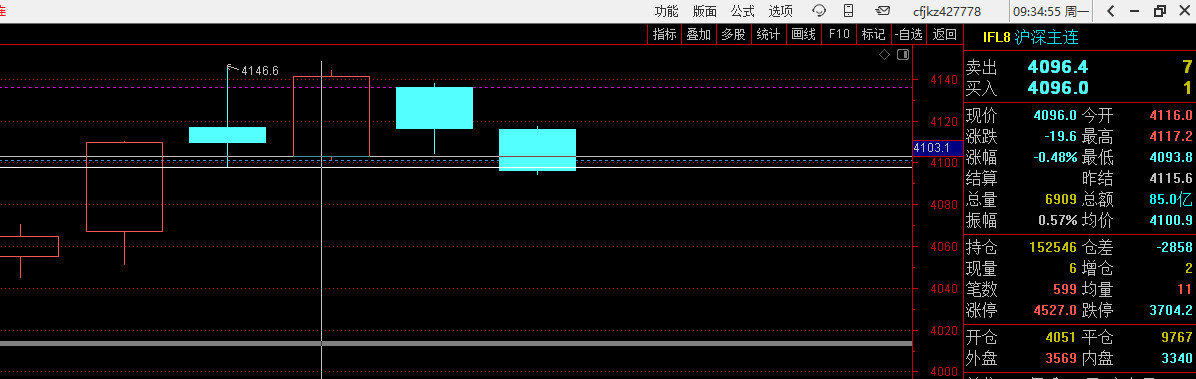Click the back arrow in title bar
Viewport: 1196px width, 379px height.
1111,11
